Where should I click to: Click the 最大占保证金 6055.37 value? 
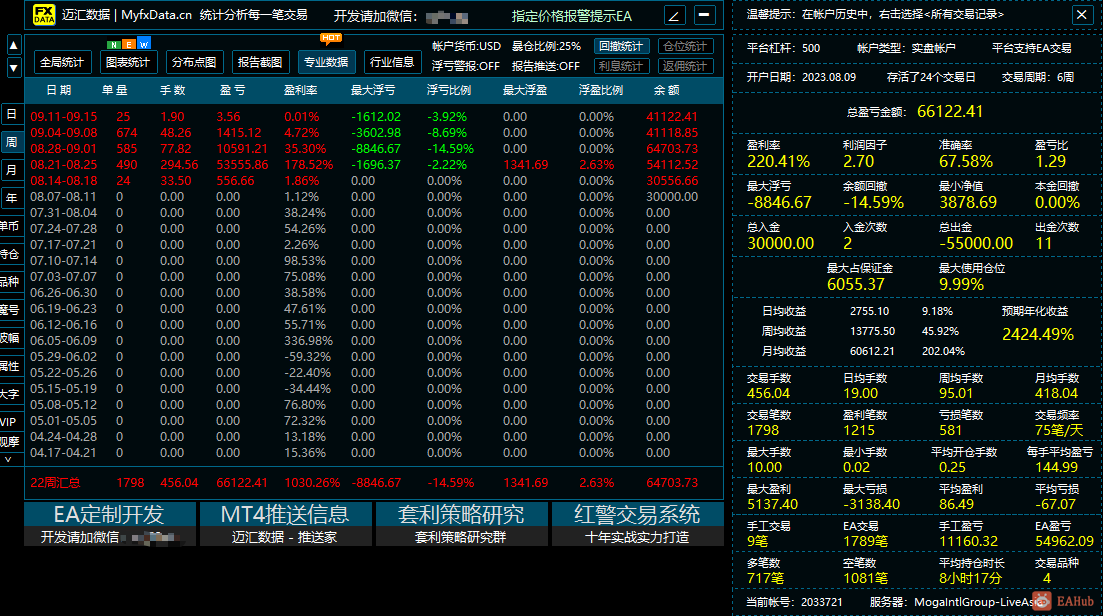[x=855, y=284]
